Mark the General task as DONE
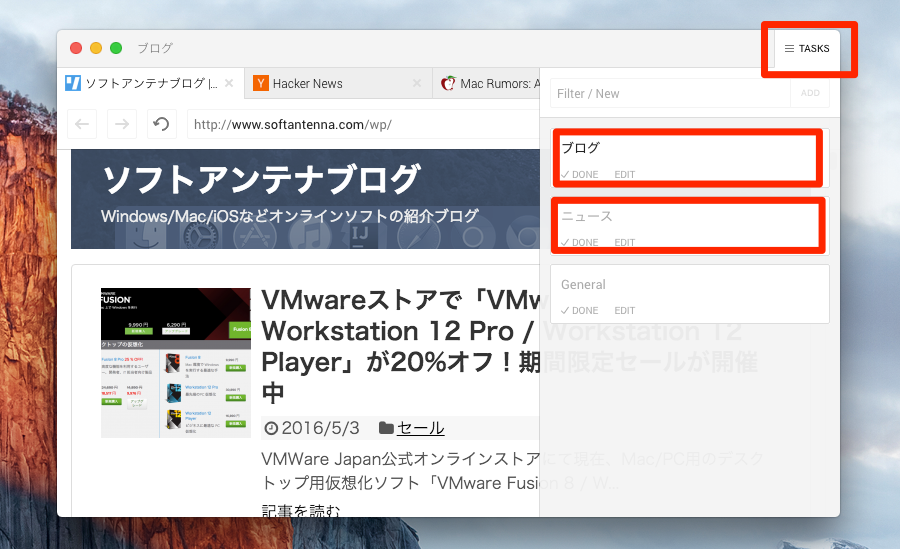 point(580,311)
